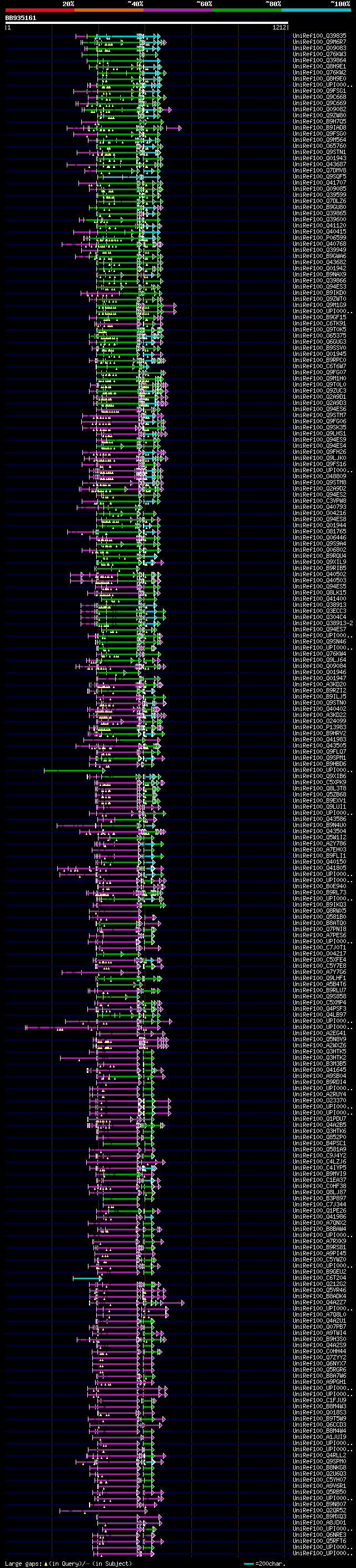Click the 1212 query end position label
This screenshot has height=1568, width=356.
279,27
